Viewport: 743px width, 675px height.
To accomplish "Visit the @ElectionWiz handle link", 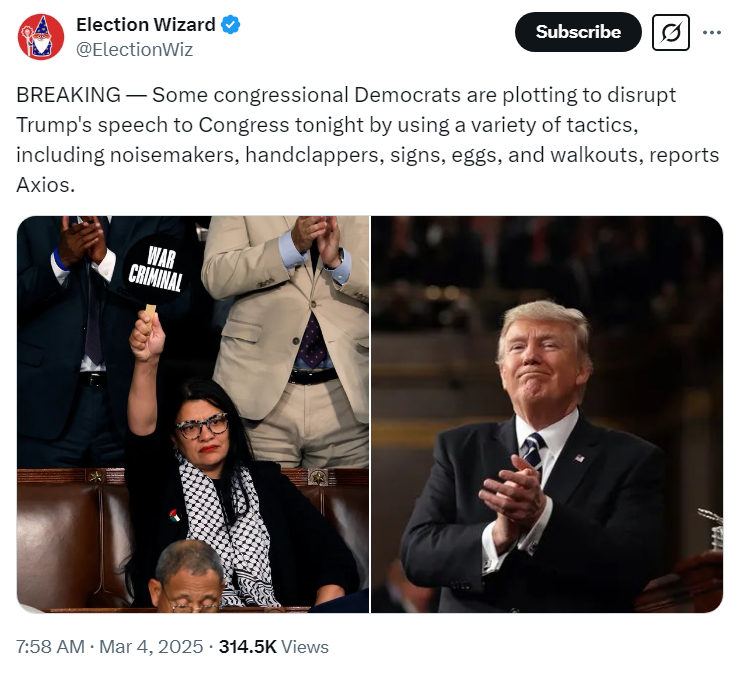I will coord(135,49).
